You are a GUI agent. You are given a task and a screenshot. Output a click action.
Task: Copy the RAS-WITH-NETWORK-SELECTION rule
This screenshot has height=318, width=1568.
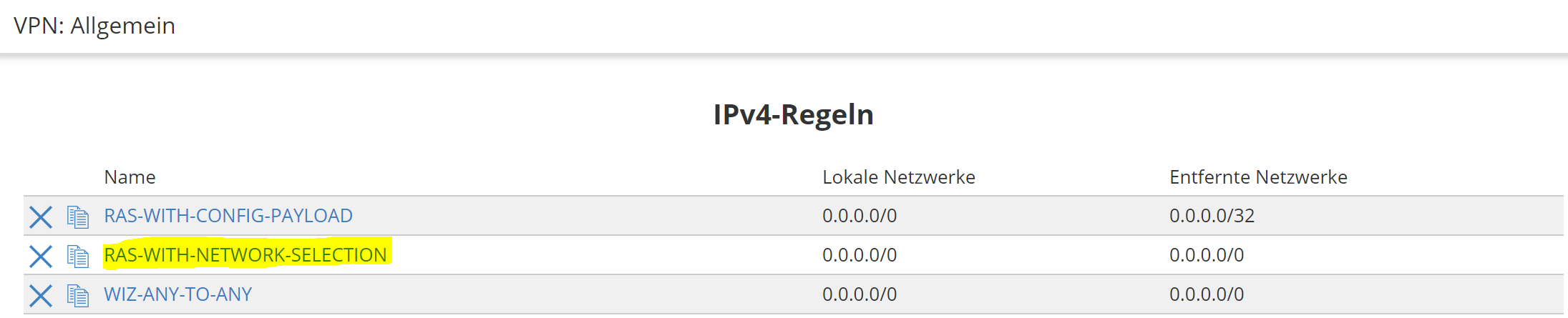tap(78, 256)
